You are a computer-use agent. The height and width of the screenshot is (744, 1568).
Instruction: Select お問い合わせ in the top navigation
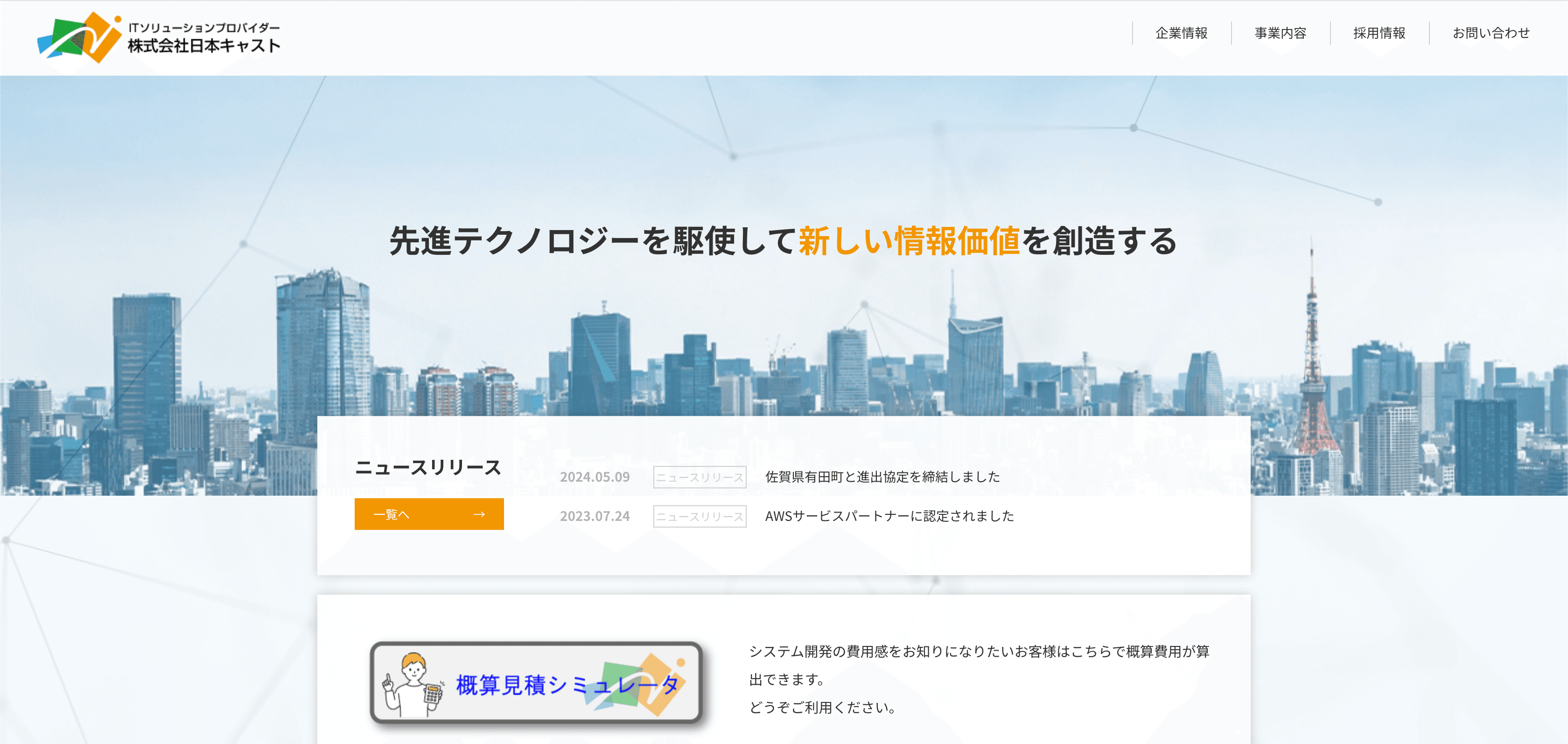tap(1491, 33)
